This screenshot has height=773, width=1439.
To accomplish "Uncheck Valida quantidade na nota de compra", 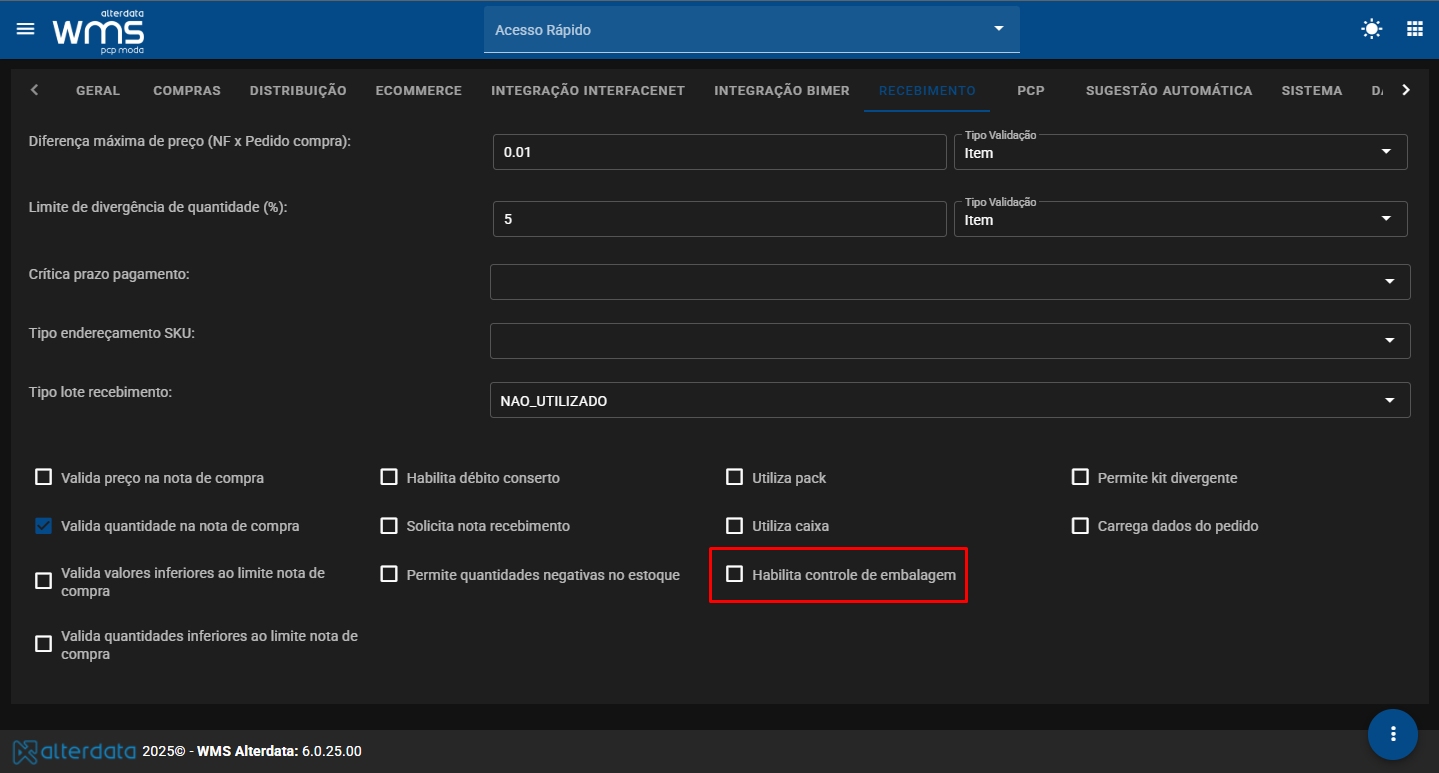I will tap(43, 525).
